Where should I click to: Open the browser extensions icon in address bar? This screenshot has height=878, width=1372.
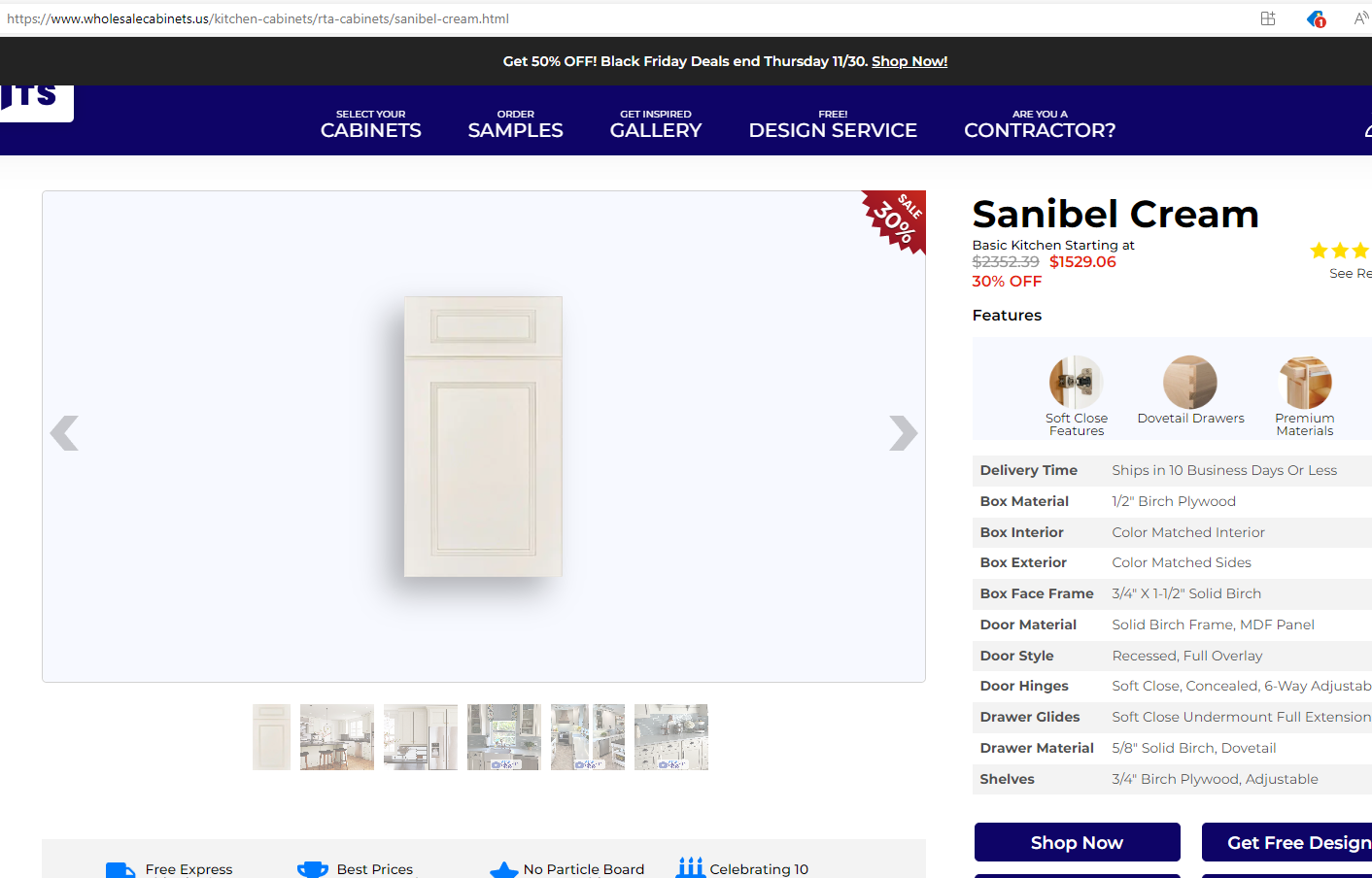(1268, 18)
